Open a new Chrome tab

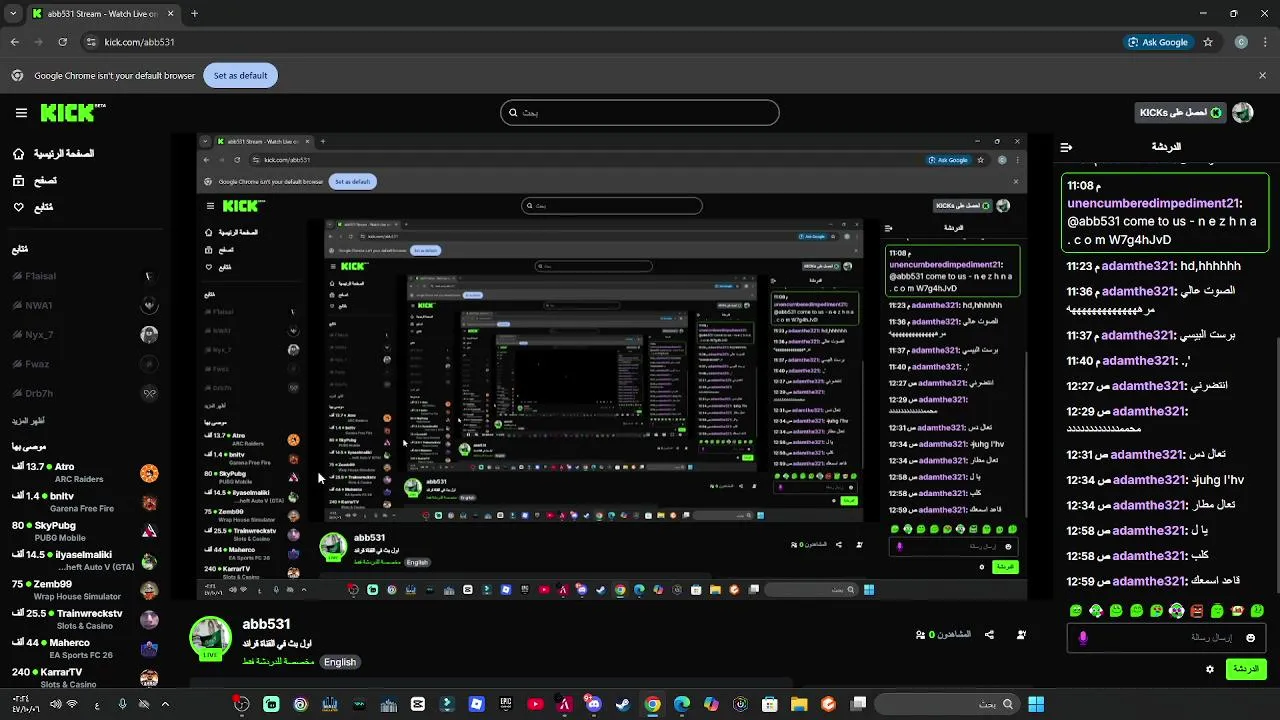click(x=194, y=14)
